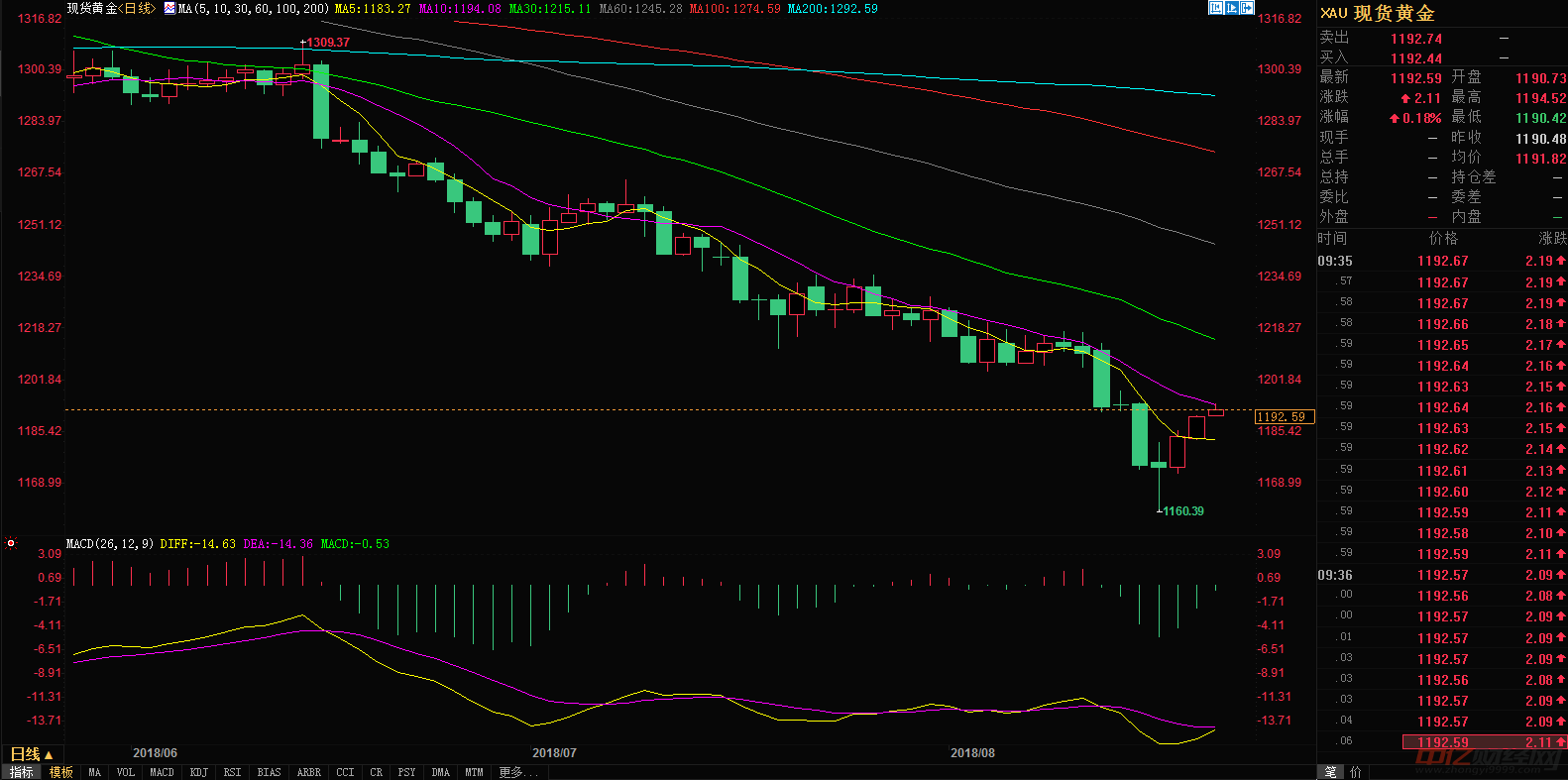
Task: Toggle tick list to 价 view
Action: coord(1356,772)
